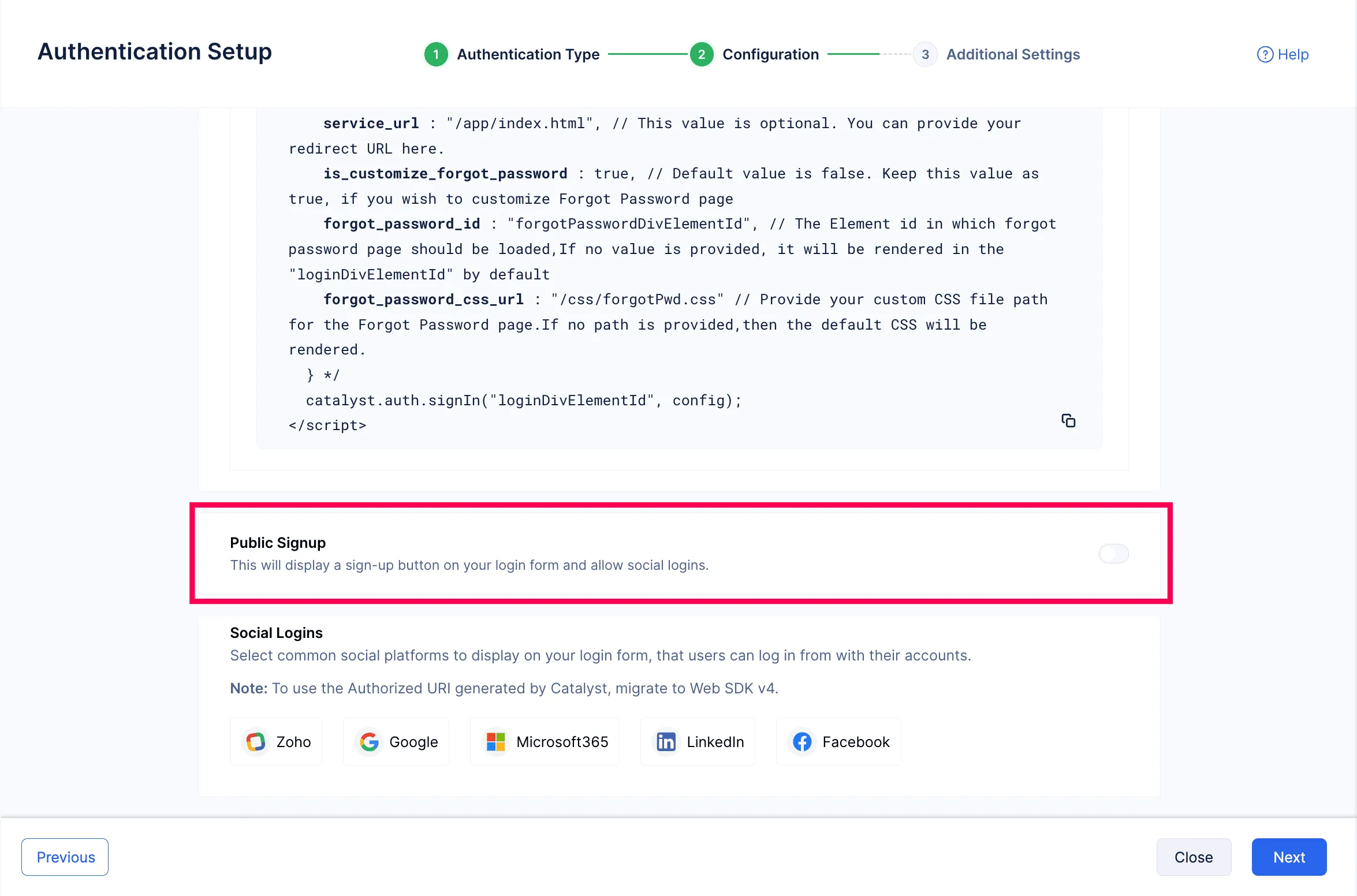Close the authentication setup wizard
Image resolution: width=1357 pixels, height=896 pixels.
(1194, 857)
